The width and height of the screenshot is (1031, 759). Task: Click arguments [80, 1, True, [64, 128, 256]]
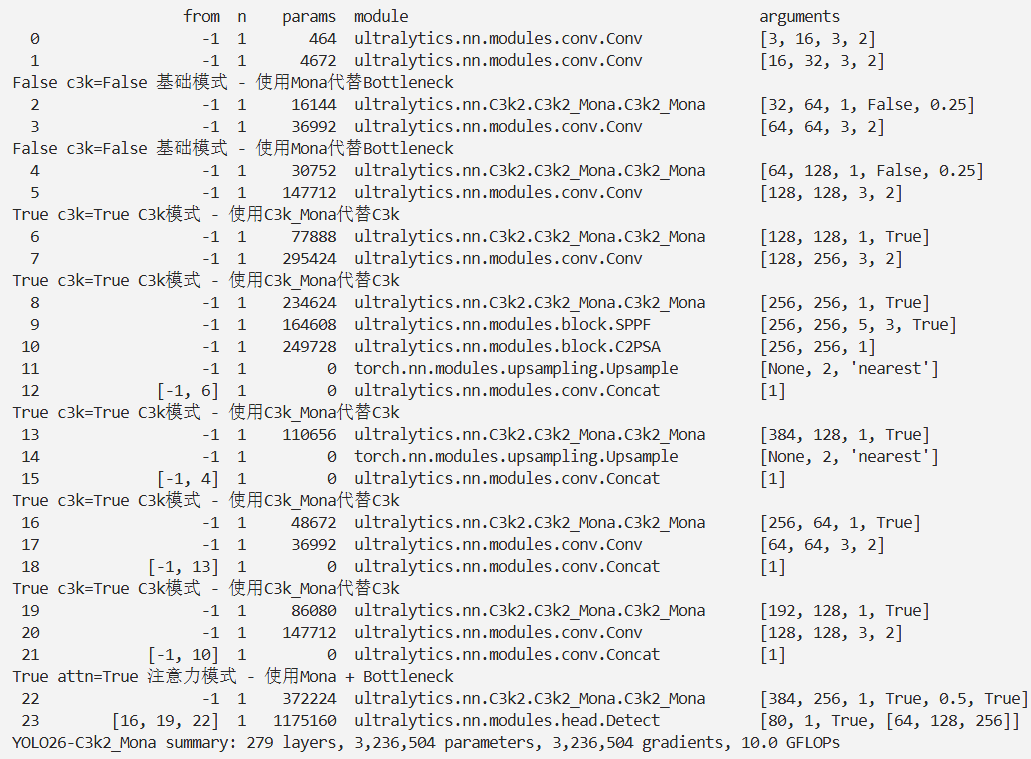[889, 721]
